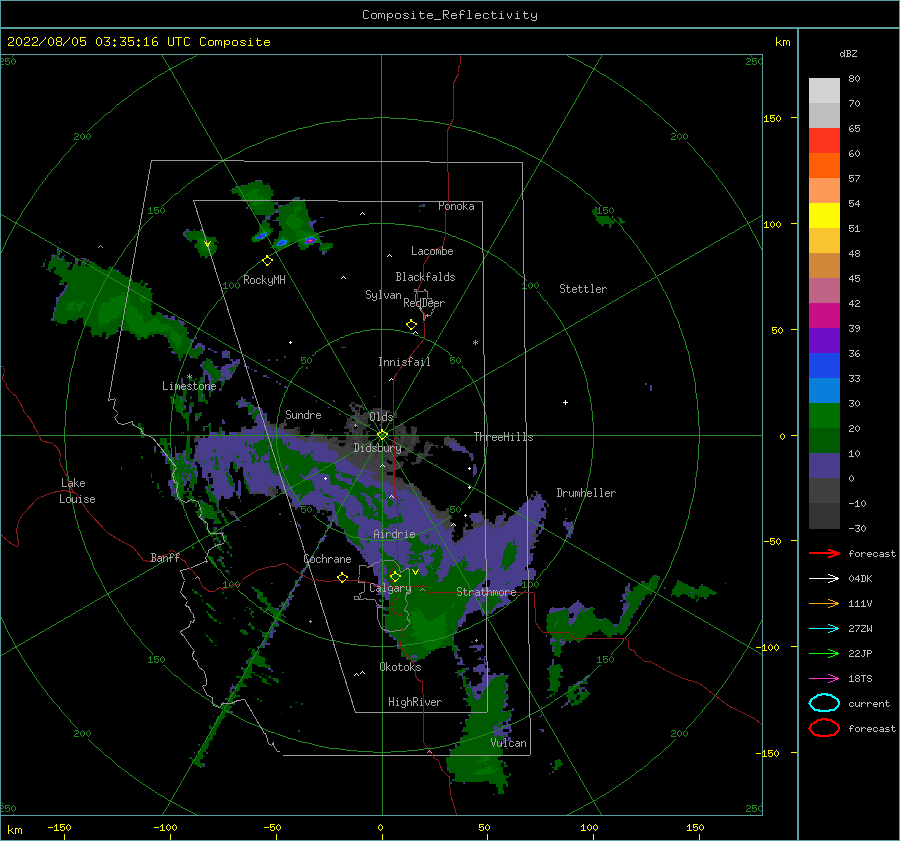Click the Olds label near radar center
The width and height of the screenshot is (900, 841).
[x=381, y=416]
